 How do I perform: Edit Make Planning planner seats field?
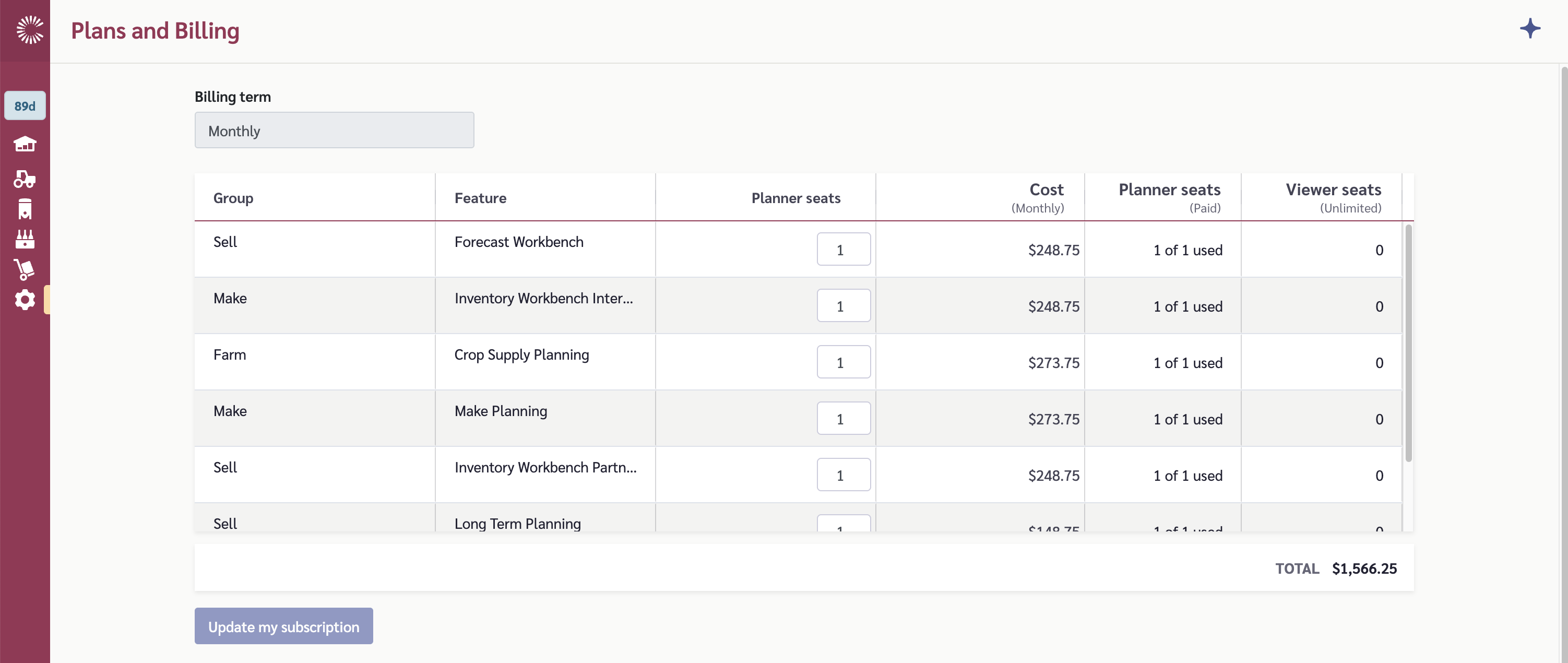click(x=843, y=418)
